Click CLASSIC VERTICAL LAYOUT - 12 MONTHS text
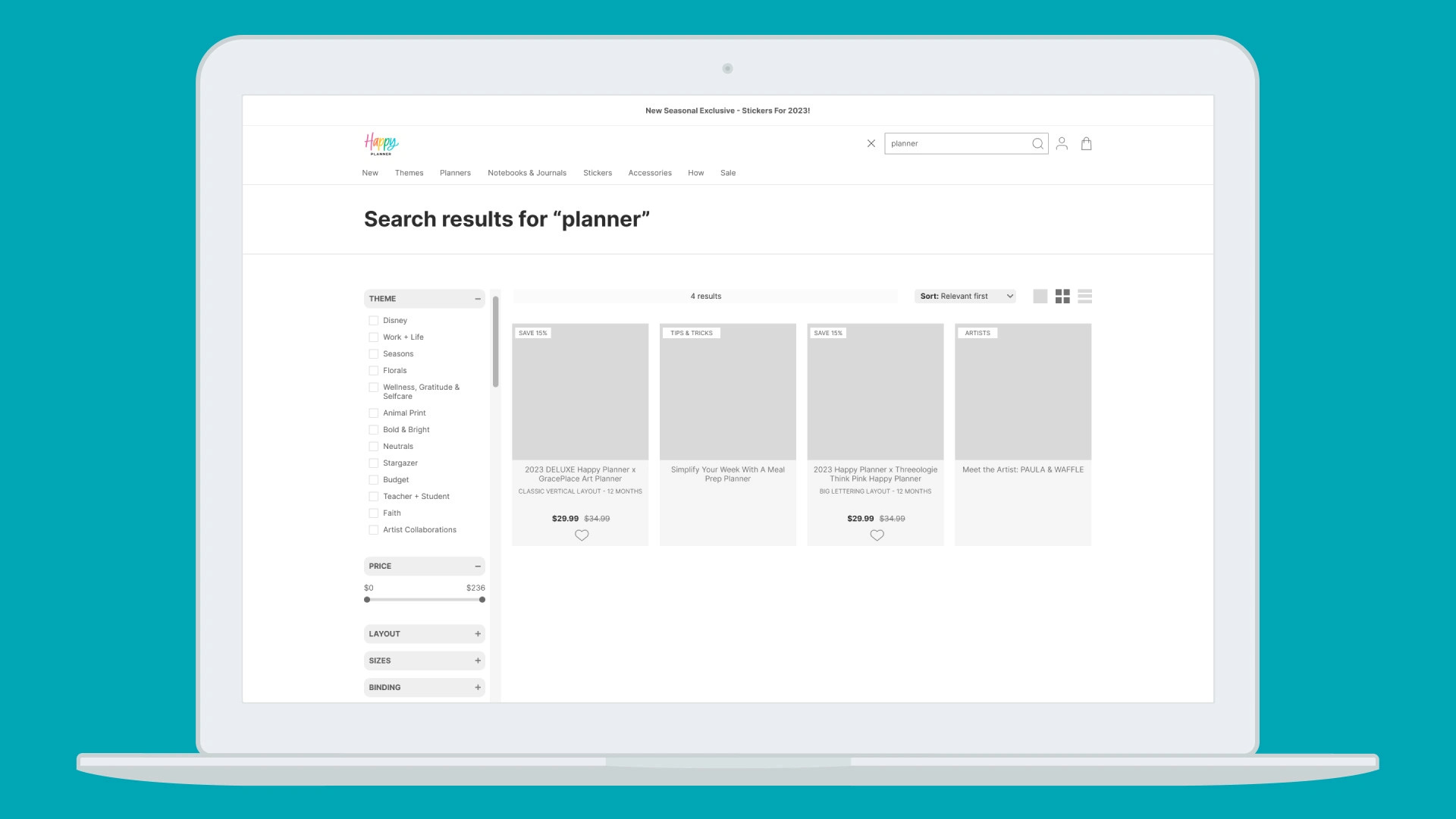Viewport: 1456px width, 819px height. click(580, 491)
